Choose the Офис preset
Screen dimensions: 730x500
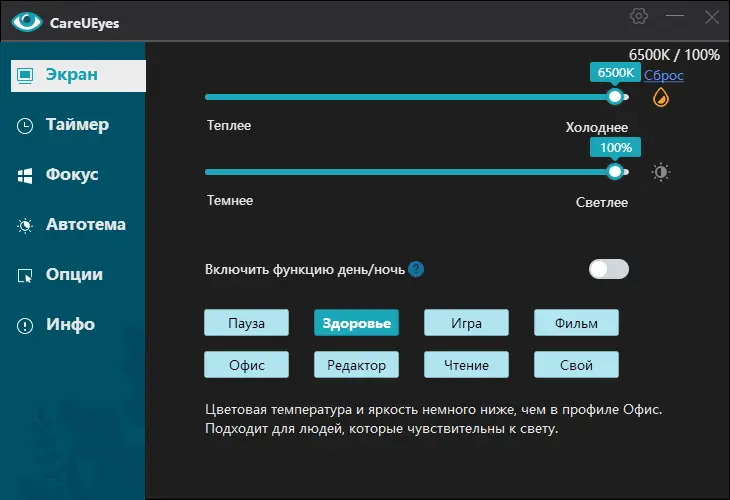pyautogui.click(x=246, y=365)
